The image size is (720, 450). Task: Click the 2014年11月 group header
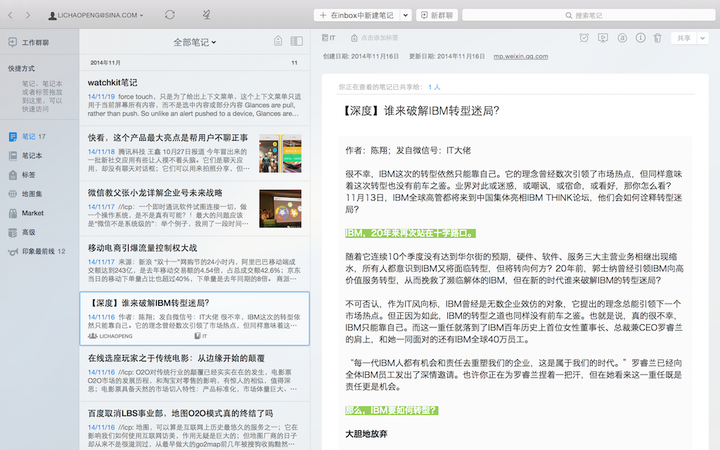tap(195, 62)
